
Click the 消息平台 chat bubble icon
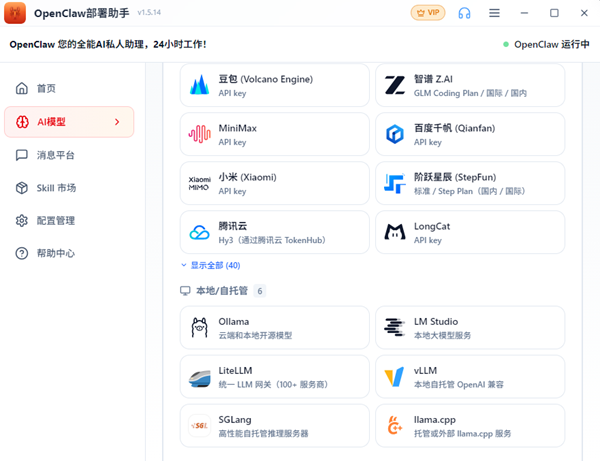pos(22,155)
